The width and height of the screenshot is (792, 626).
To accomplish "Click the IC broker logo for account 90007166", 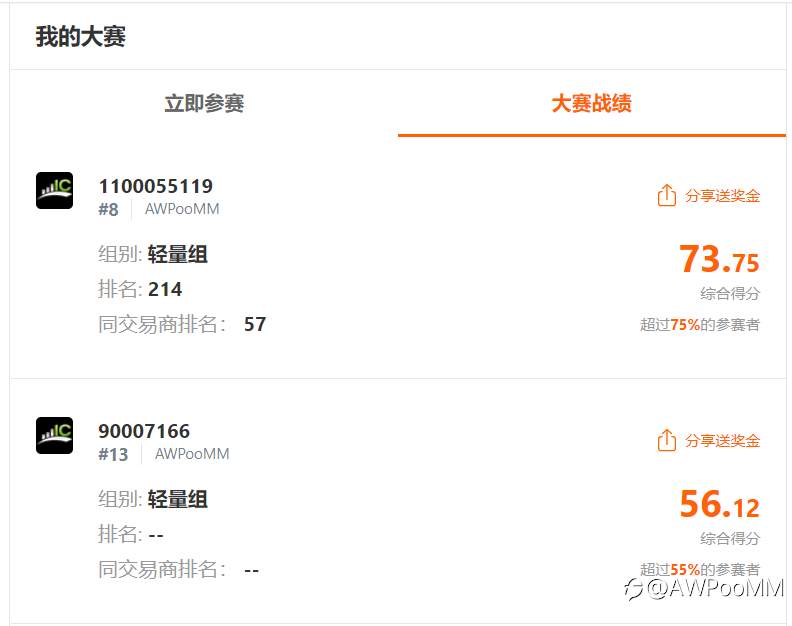I will coord(54,435).
